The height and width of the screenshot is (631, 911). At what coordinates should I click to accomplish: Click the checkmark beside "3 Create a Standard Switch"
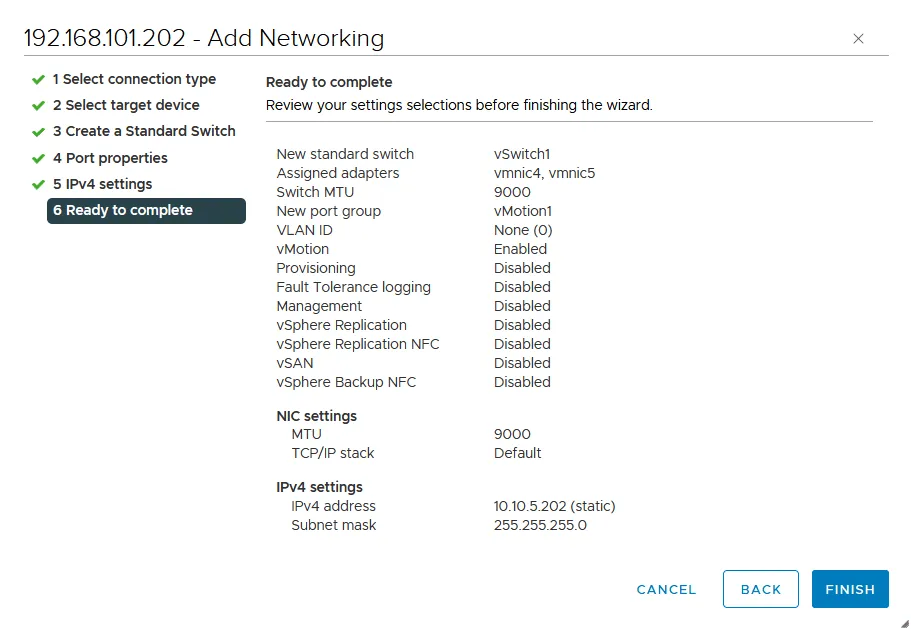[x=38, y=131]
